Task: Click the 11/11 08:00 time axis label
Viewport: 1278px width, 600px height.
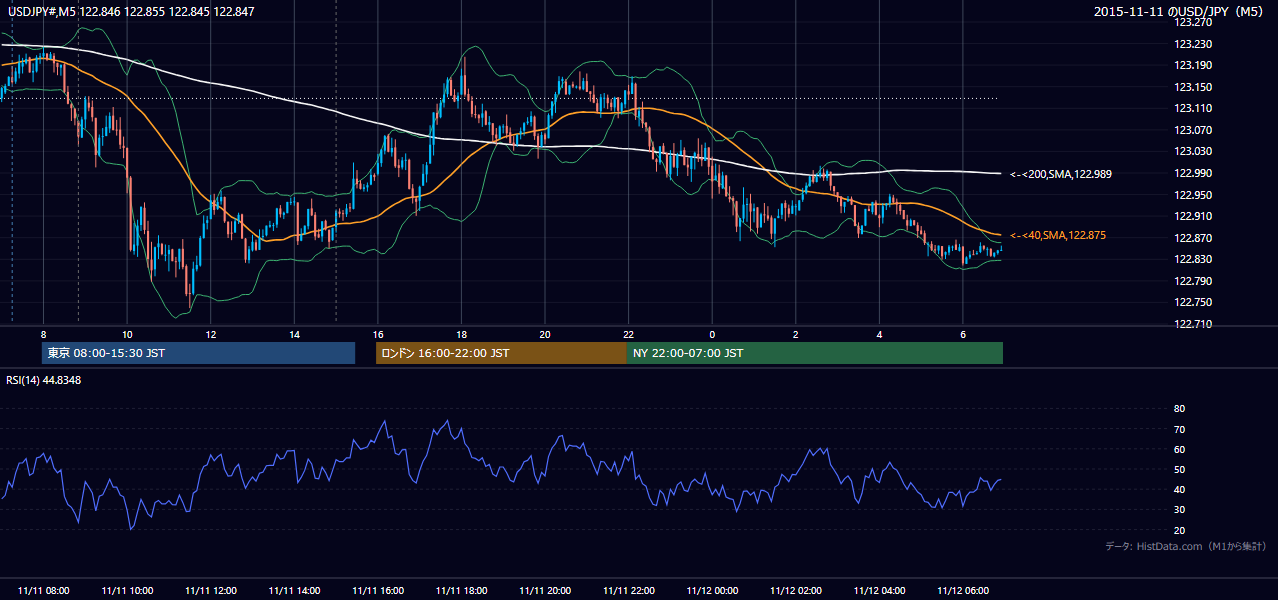Action: (x=44, y=591)
